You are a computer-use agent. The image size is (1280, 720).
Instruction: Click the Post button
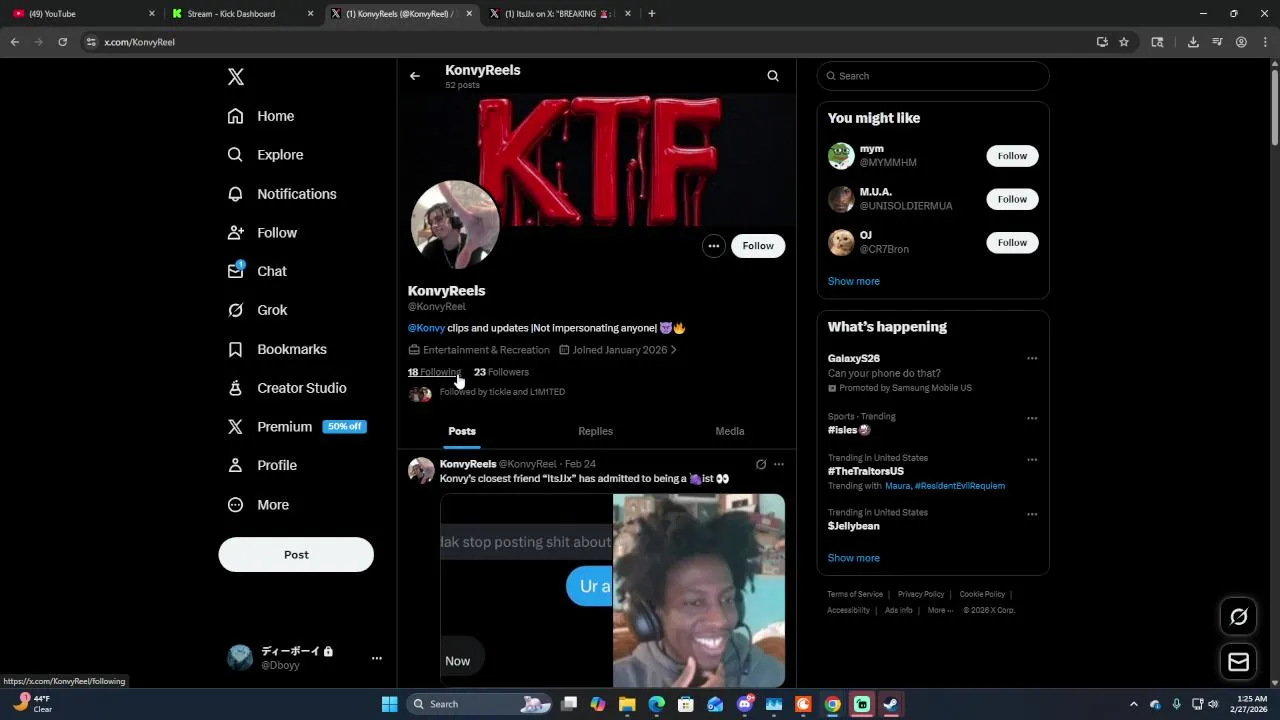[x=296, y=555]
